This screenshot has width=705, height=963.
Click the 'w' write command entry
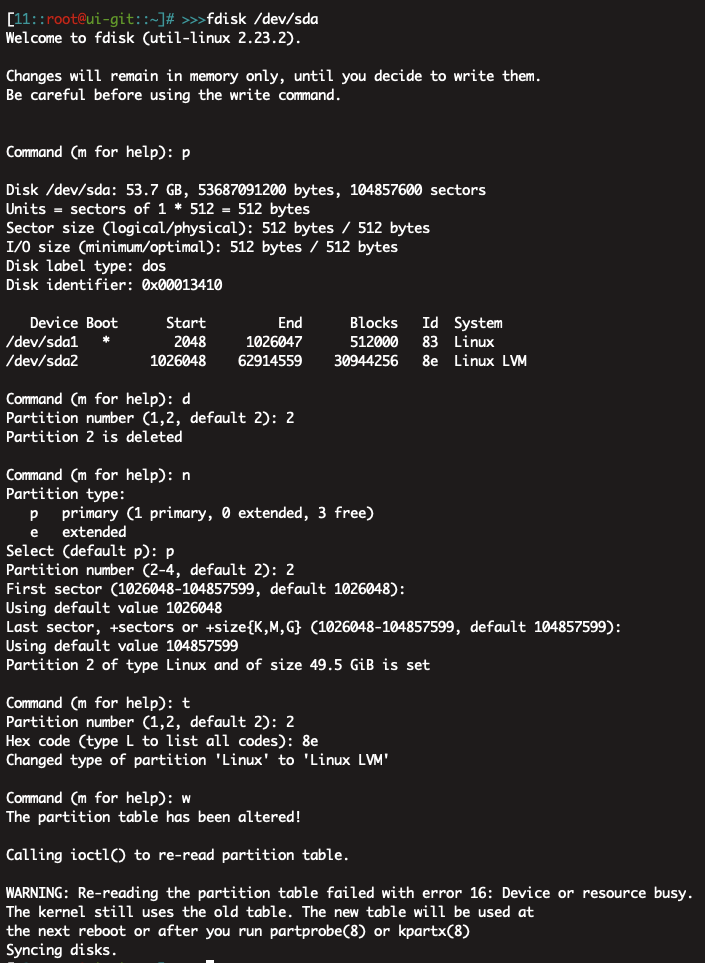pos(186,798)
